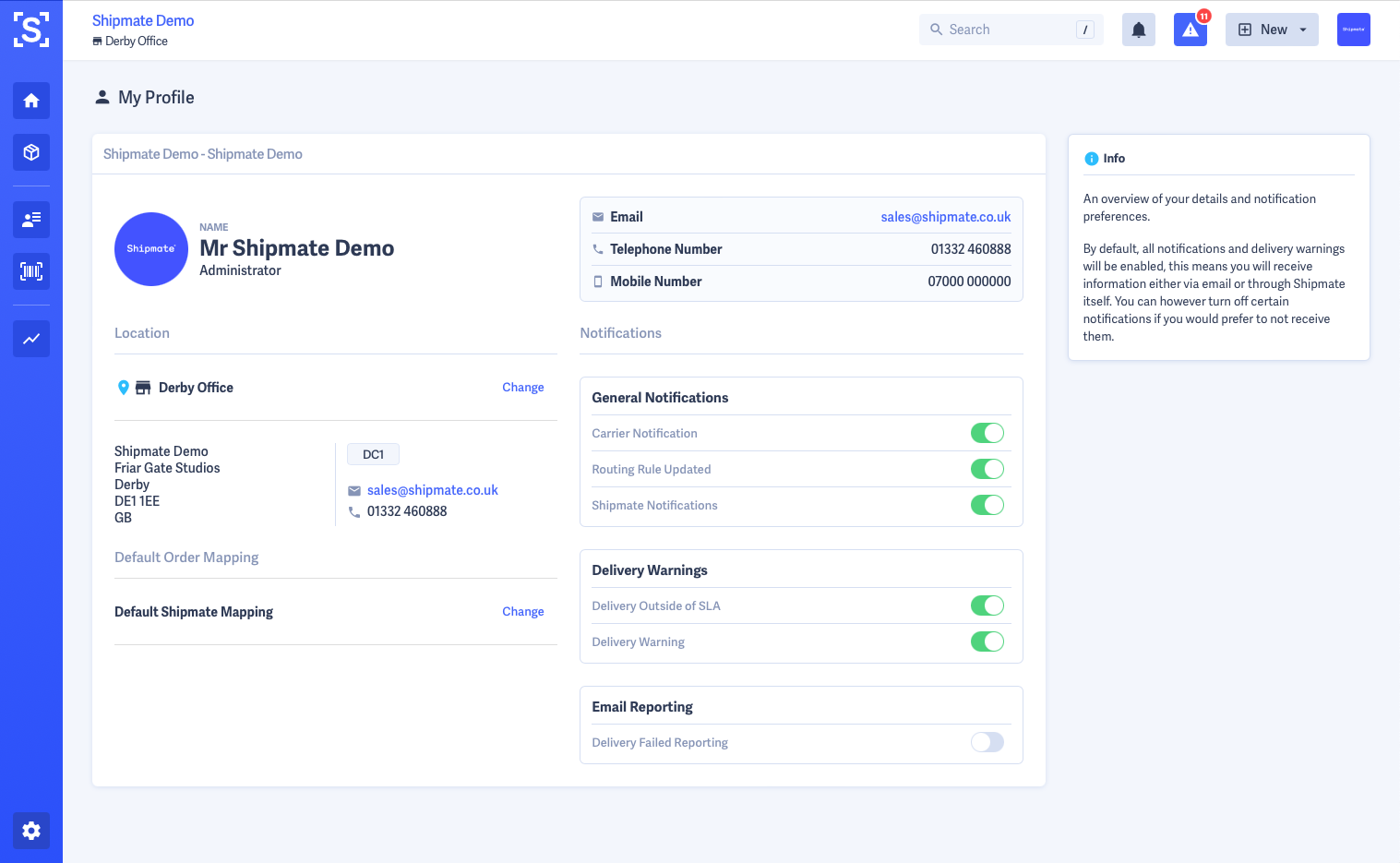Open the parcels box icon in sidebar
This screenshot has width=1400, height=863.
(x=31, y=152)
